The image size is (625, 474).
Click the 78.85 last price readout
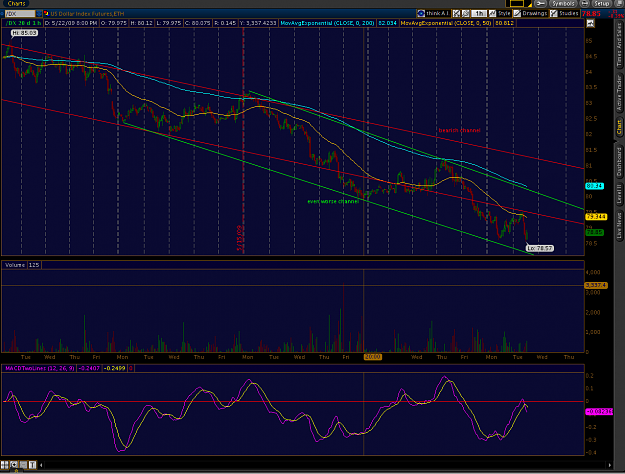591,14
